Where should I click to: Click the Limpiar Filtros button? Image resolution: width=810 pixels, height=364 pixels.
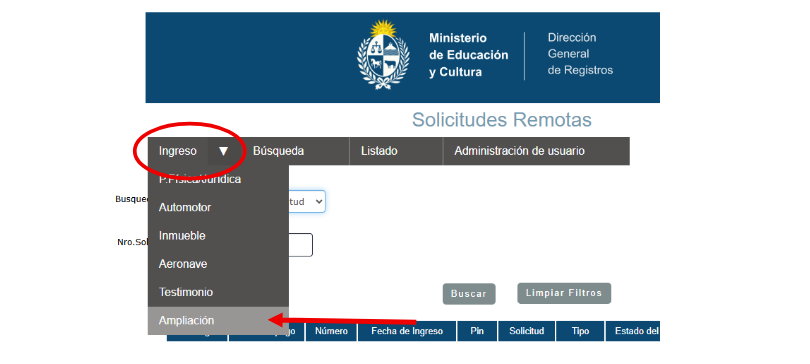pos(564,293)
